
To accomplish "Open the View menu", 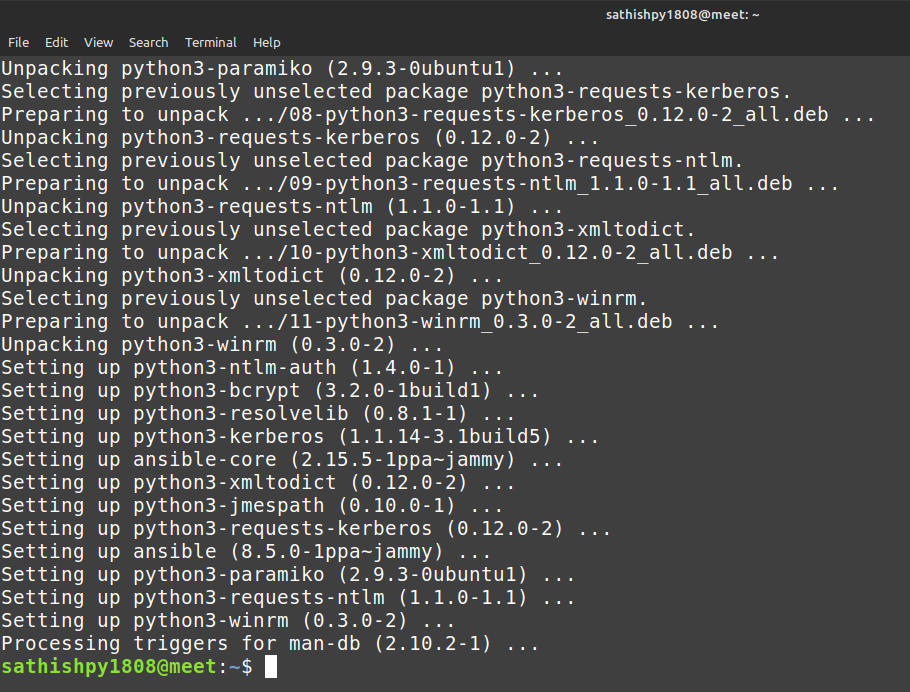I will 98,43.
